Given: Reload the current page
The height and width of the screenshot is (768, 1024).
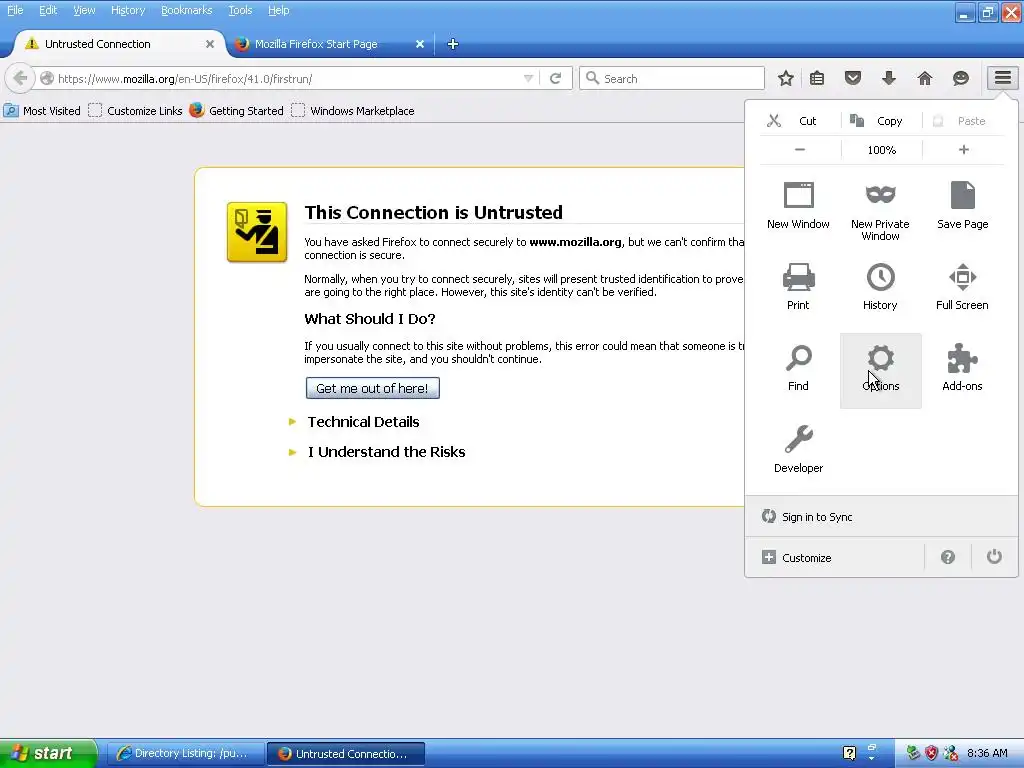Looking at the screenshot, I should click(556, 78).
